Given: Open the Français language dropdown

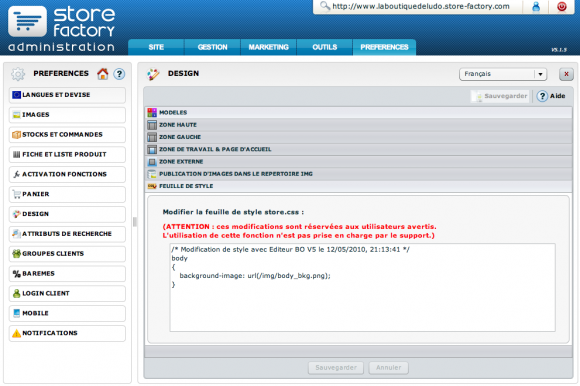Looking at the screenshot, I should click(x=503, y=74).
